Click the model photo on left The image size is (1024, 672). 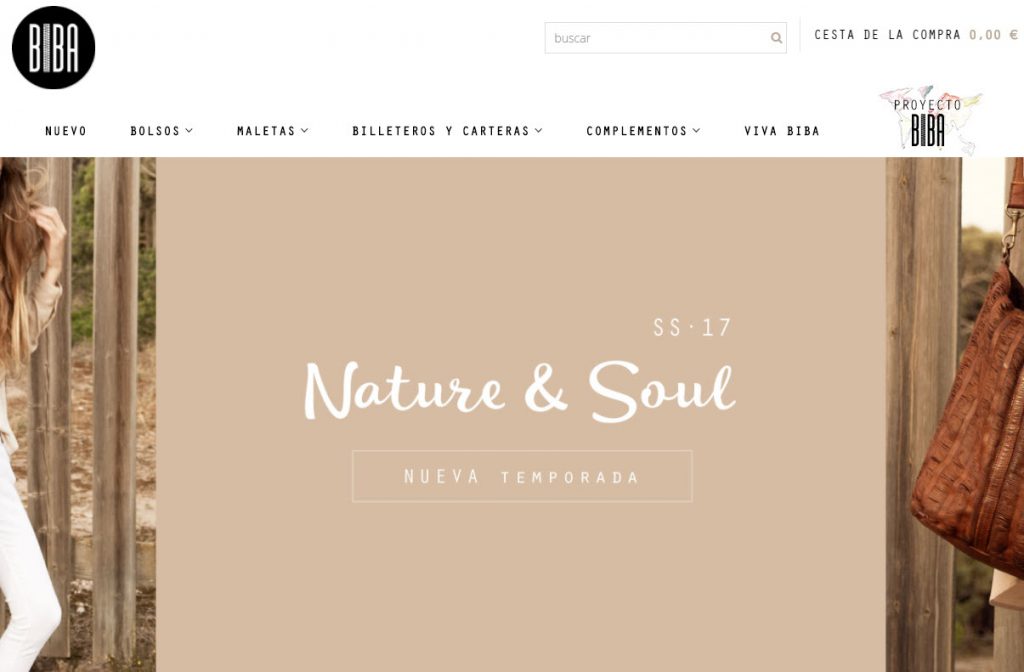coord(78,414)
